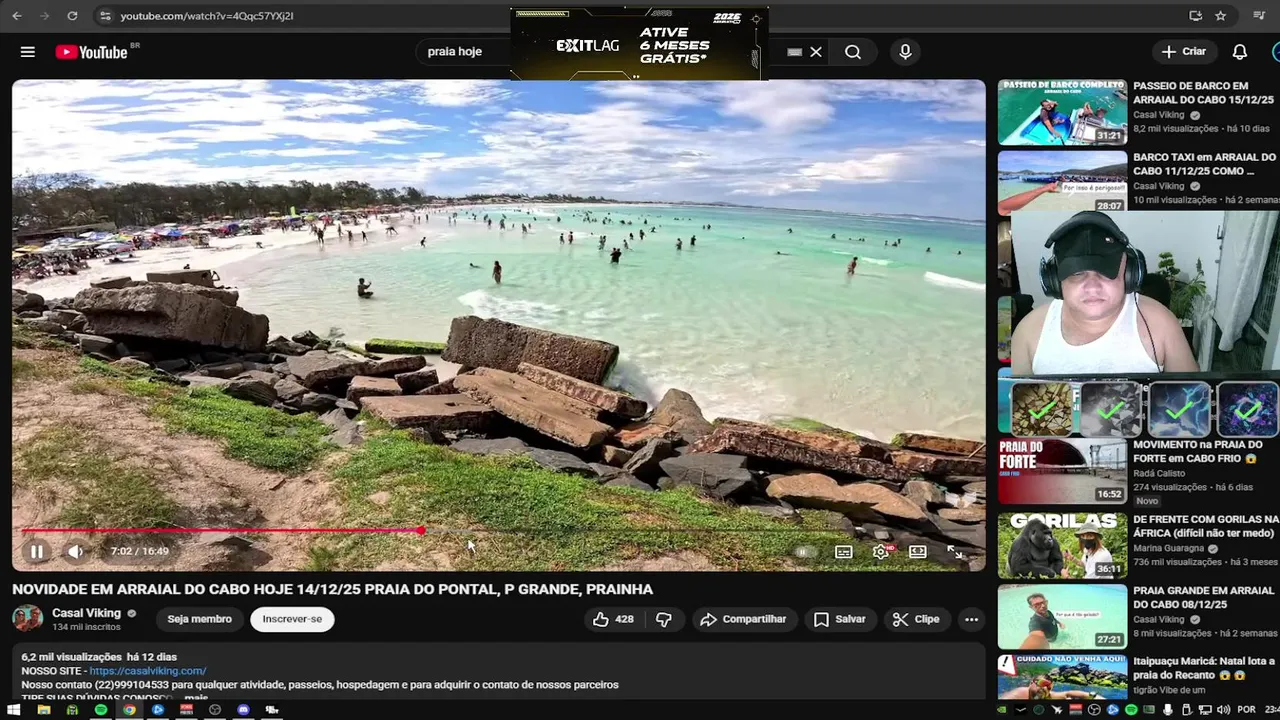Like the video with the thumbs up
Screen dimensions: 1280x720
pos(613,619)
